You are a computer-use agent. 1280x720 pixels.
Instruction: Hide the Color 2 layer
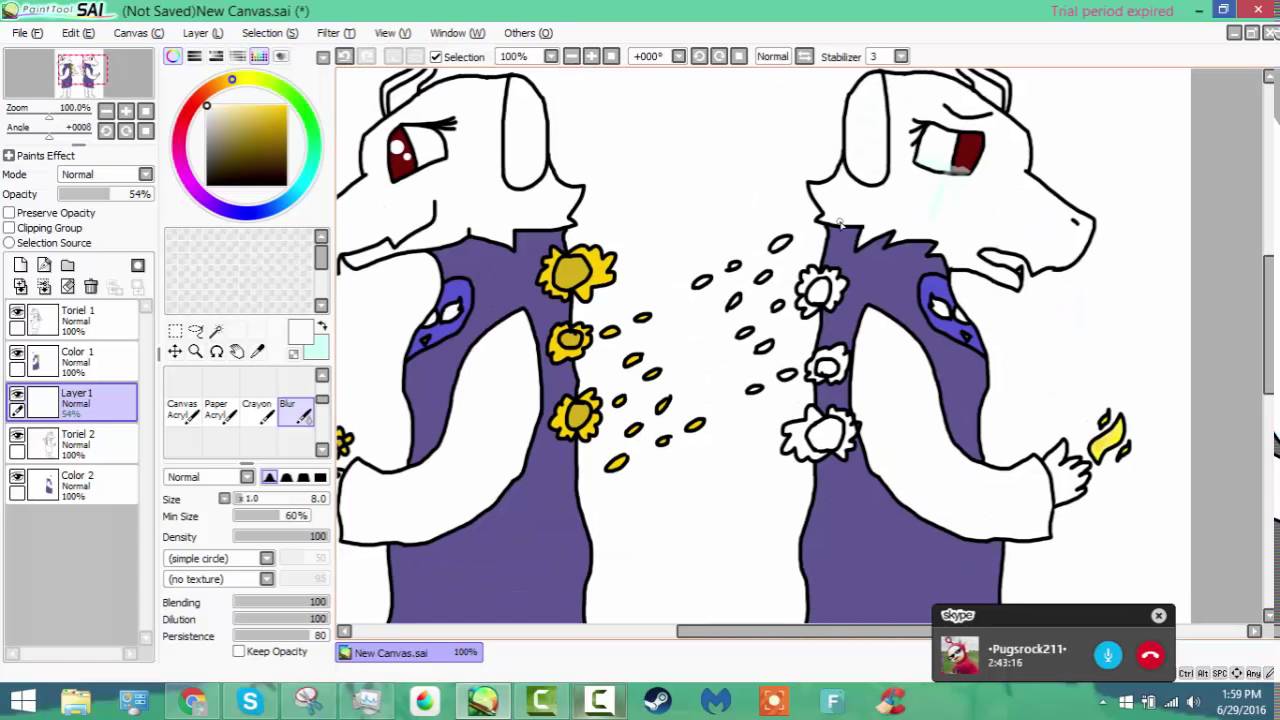(17, 477)
